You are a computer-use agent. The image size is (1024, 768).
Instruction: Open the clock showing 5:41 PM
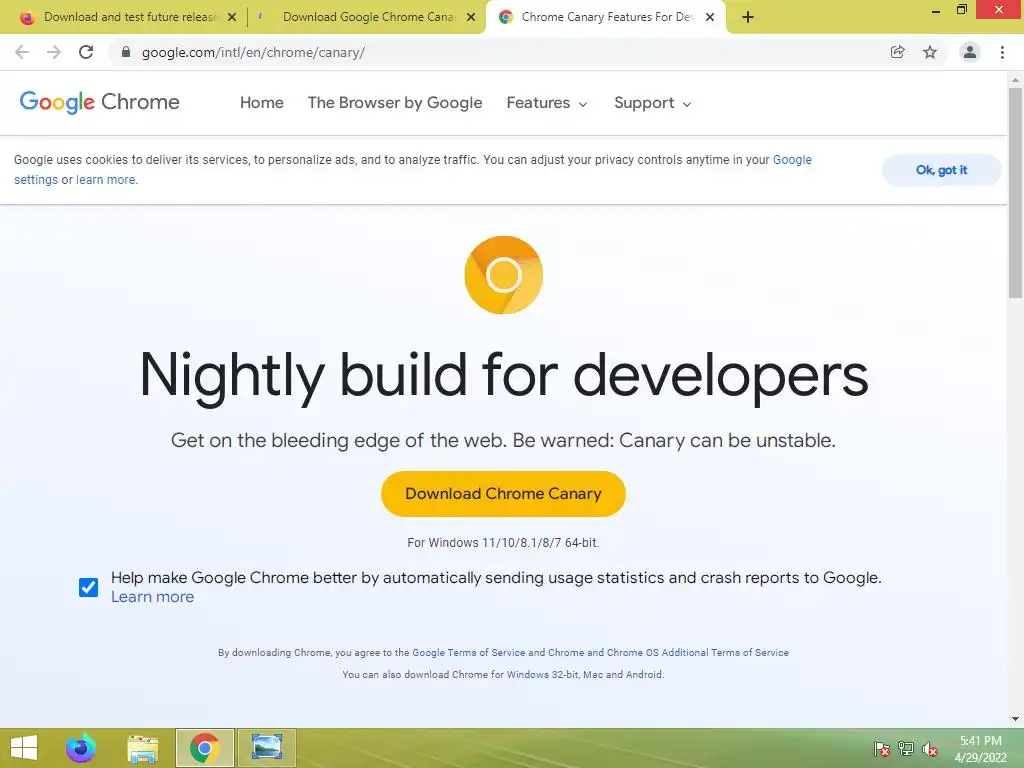980,749
